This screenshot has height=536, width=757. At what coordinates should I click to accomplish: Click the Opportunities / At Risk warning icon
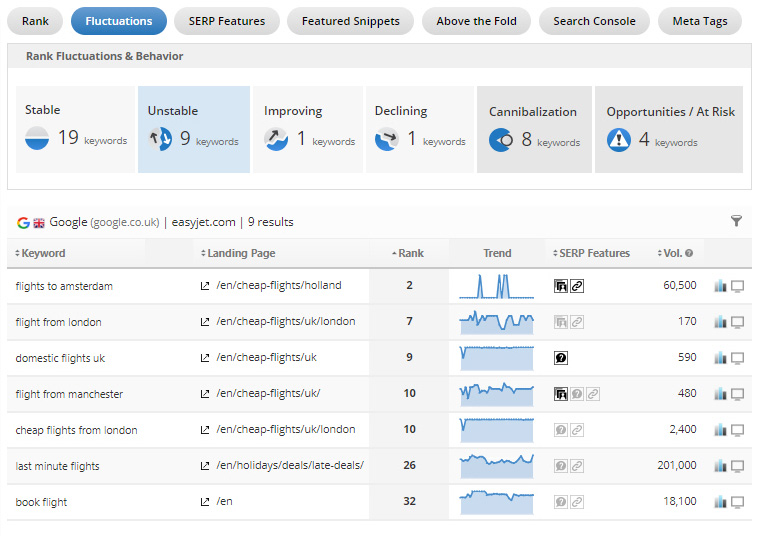coord(619,140)
